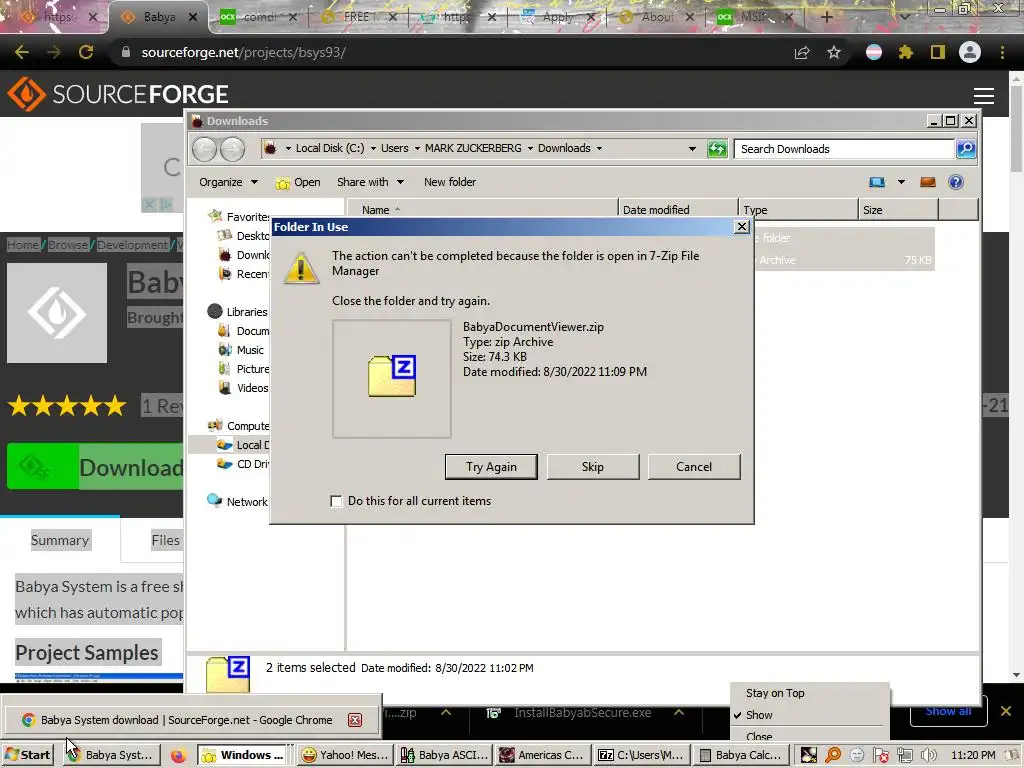Image resolution: width=1024 pixels, height=768 pixels.
Task: Reload the SourceForge page in Chrome
Action: coord(86,52)
